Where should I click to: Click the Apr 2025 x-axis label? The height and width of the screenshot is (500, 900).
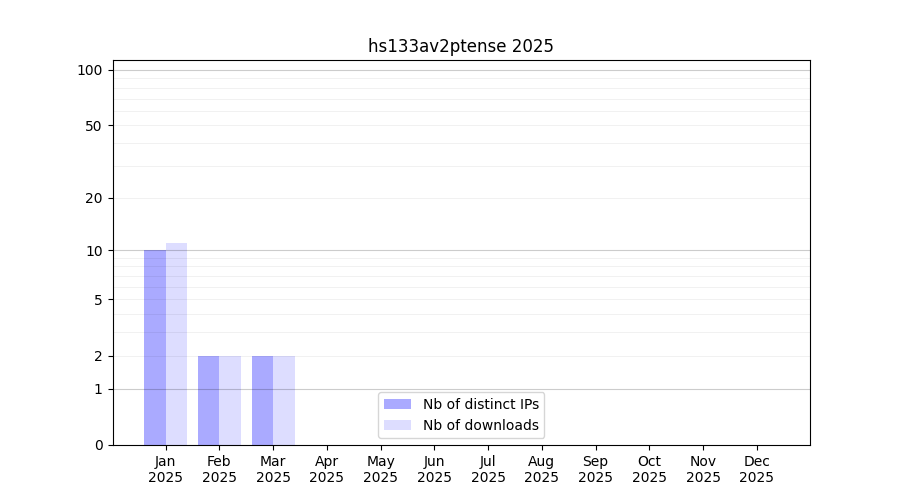(x=327, y=469)
